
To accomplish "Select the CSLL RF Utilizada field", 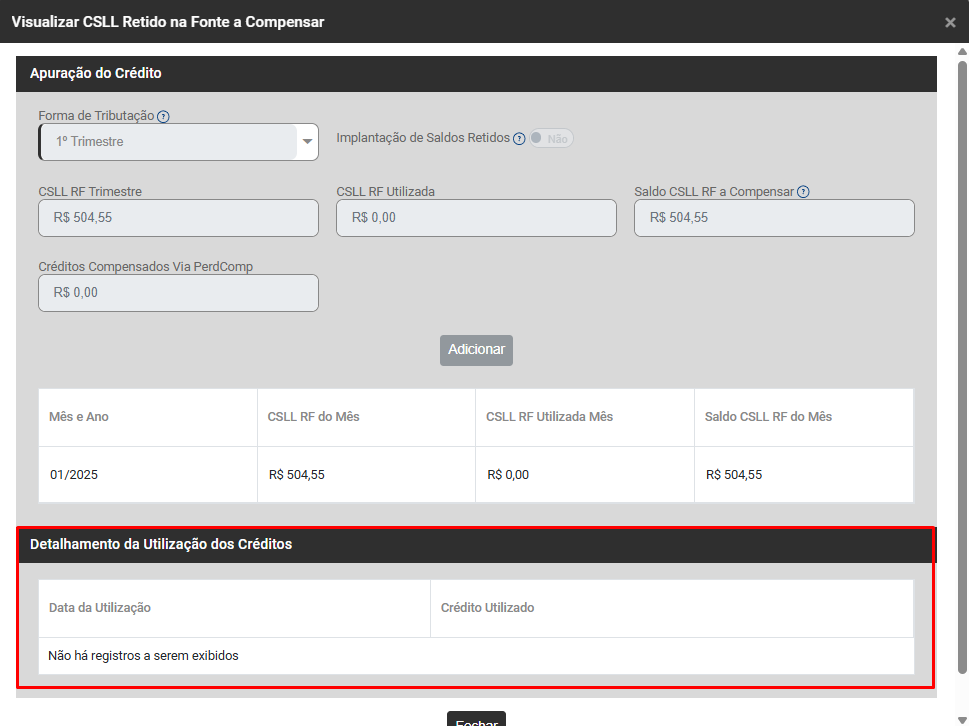I will (x=476, y=218).
